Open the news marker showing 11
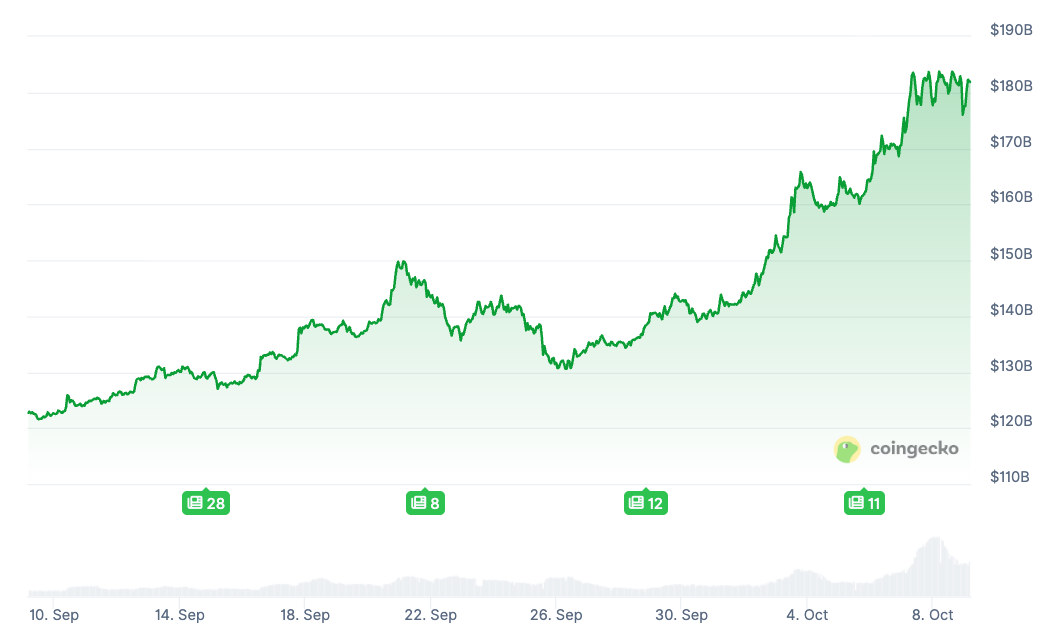The width and height of the screenshot is (1047, 639). point(865,503)
